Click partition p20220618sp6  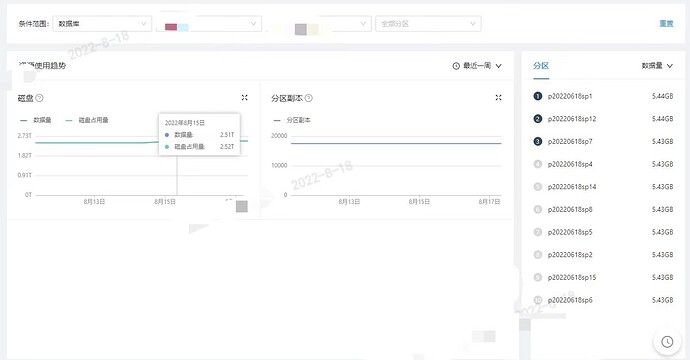point(570,300)
